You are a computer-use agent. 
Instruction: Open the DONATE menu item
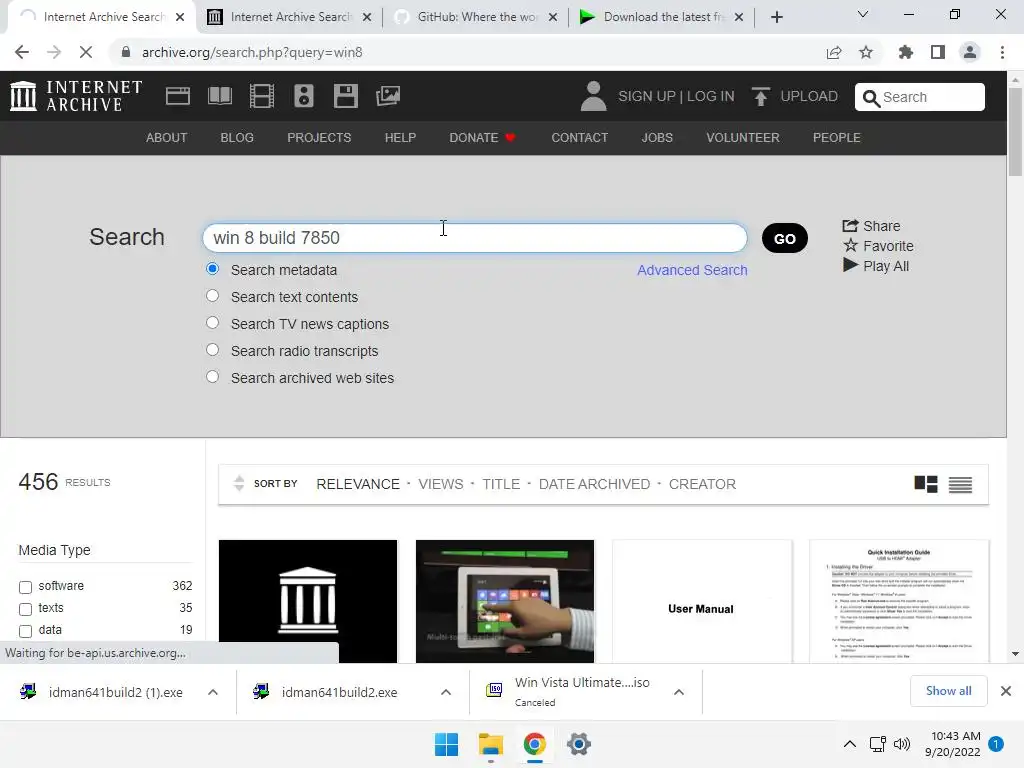point(482,138)
